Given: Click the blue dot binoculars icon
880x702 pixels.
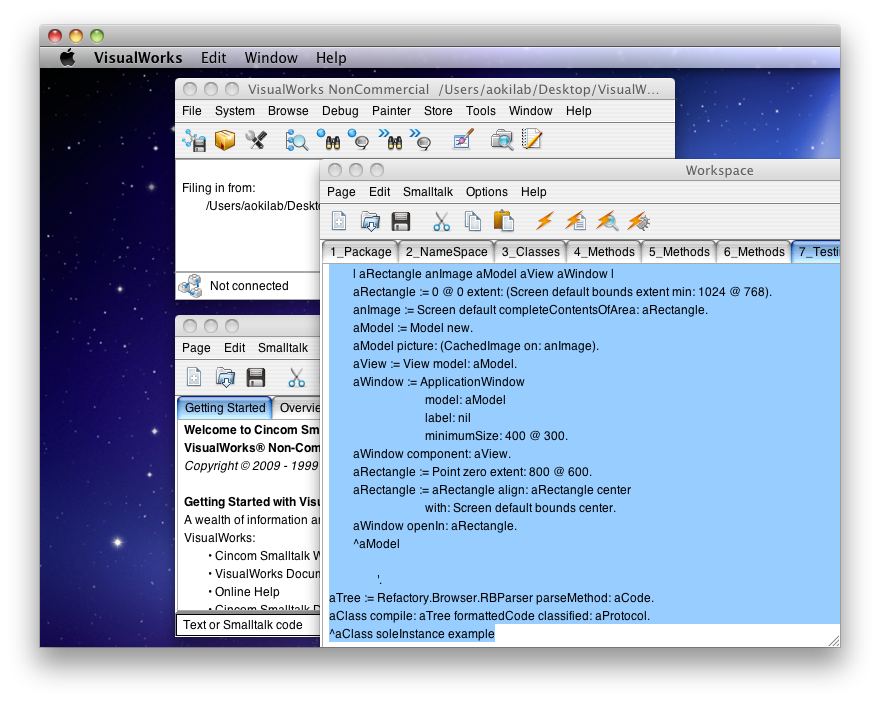Looking at the screenshot, I should click(x=328, y=140).
